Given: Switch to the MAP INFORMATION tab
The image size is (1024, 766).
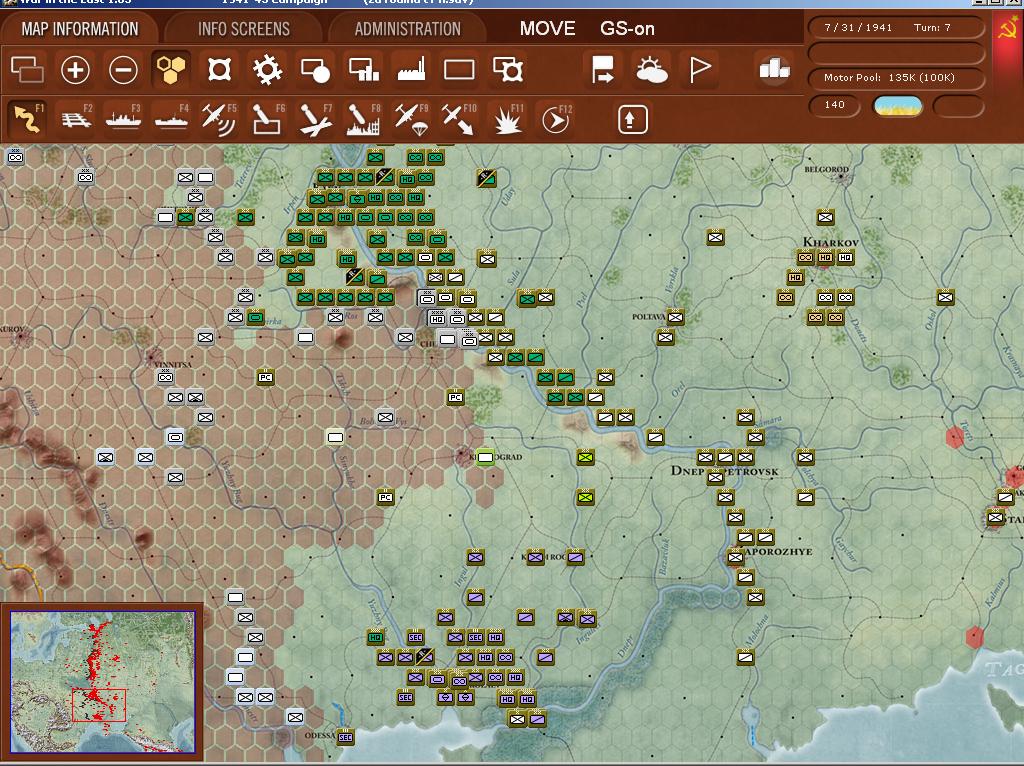Looking at the screenshot, I should 80,29.
